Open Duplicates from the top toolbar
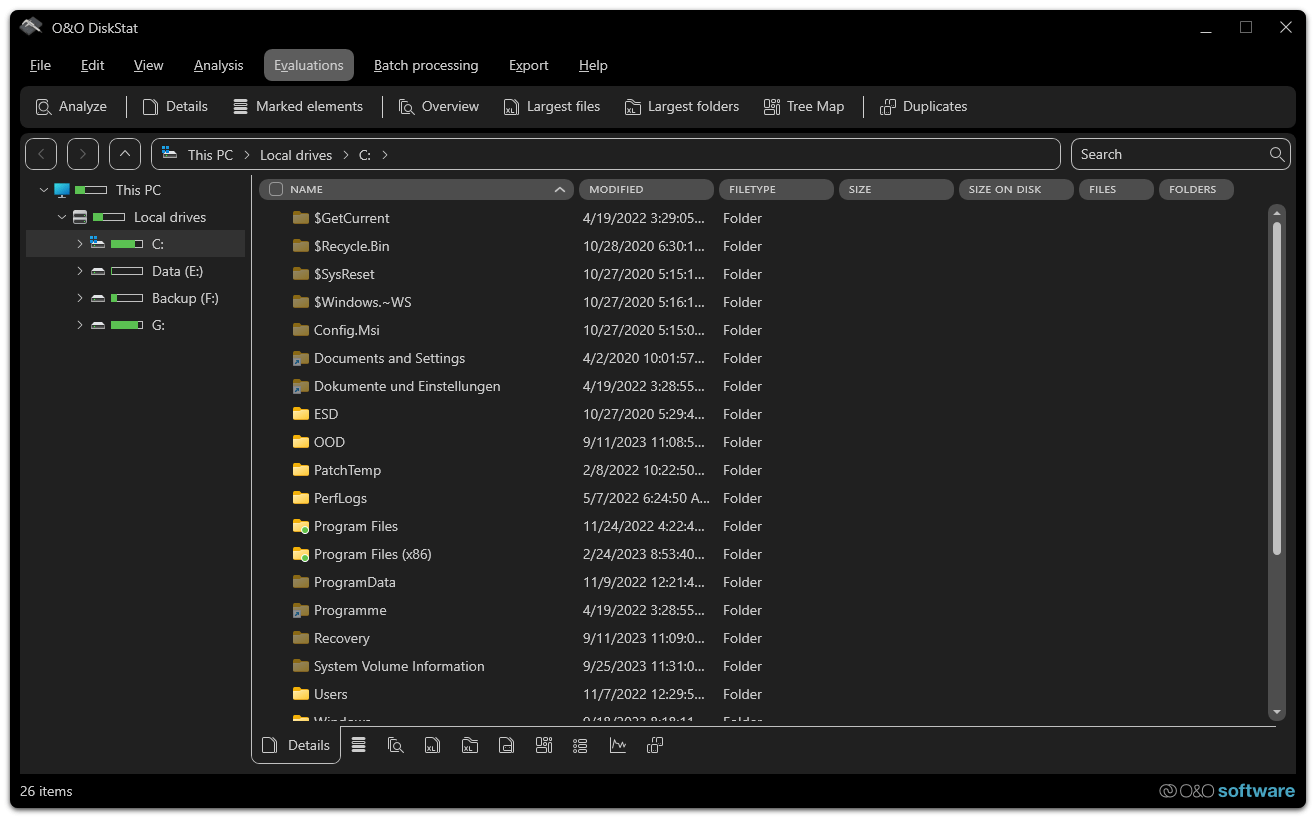 click(x=923, y=106)
